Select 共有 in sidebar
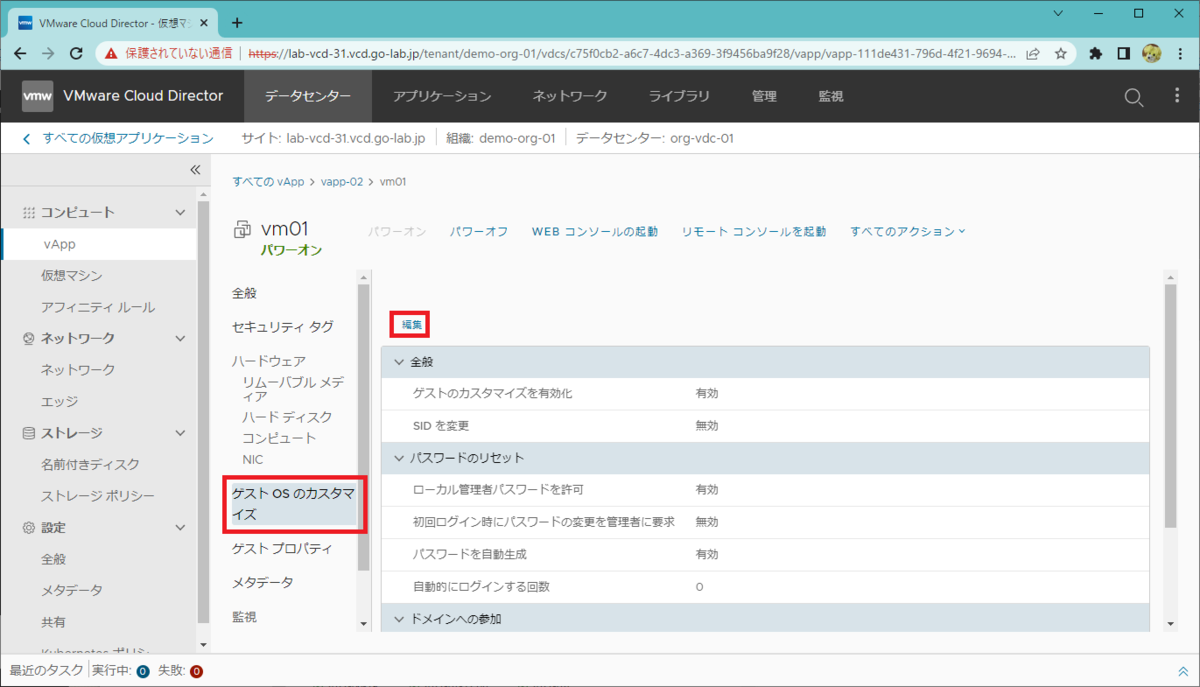1200x687 pixels. pos(53,622)
